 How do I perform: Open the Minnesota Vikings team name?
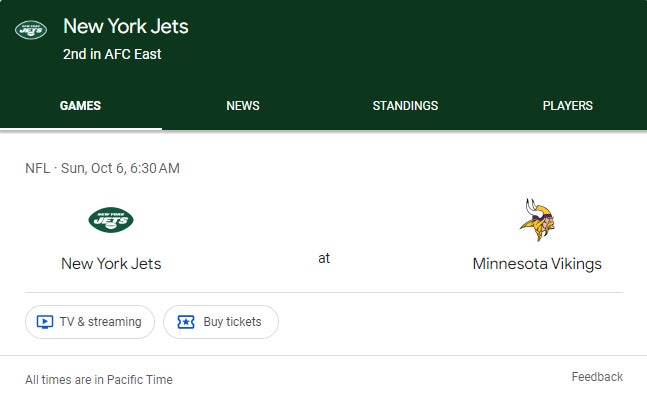[537, 264]
